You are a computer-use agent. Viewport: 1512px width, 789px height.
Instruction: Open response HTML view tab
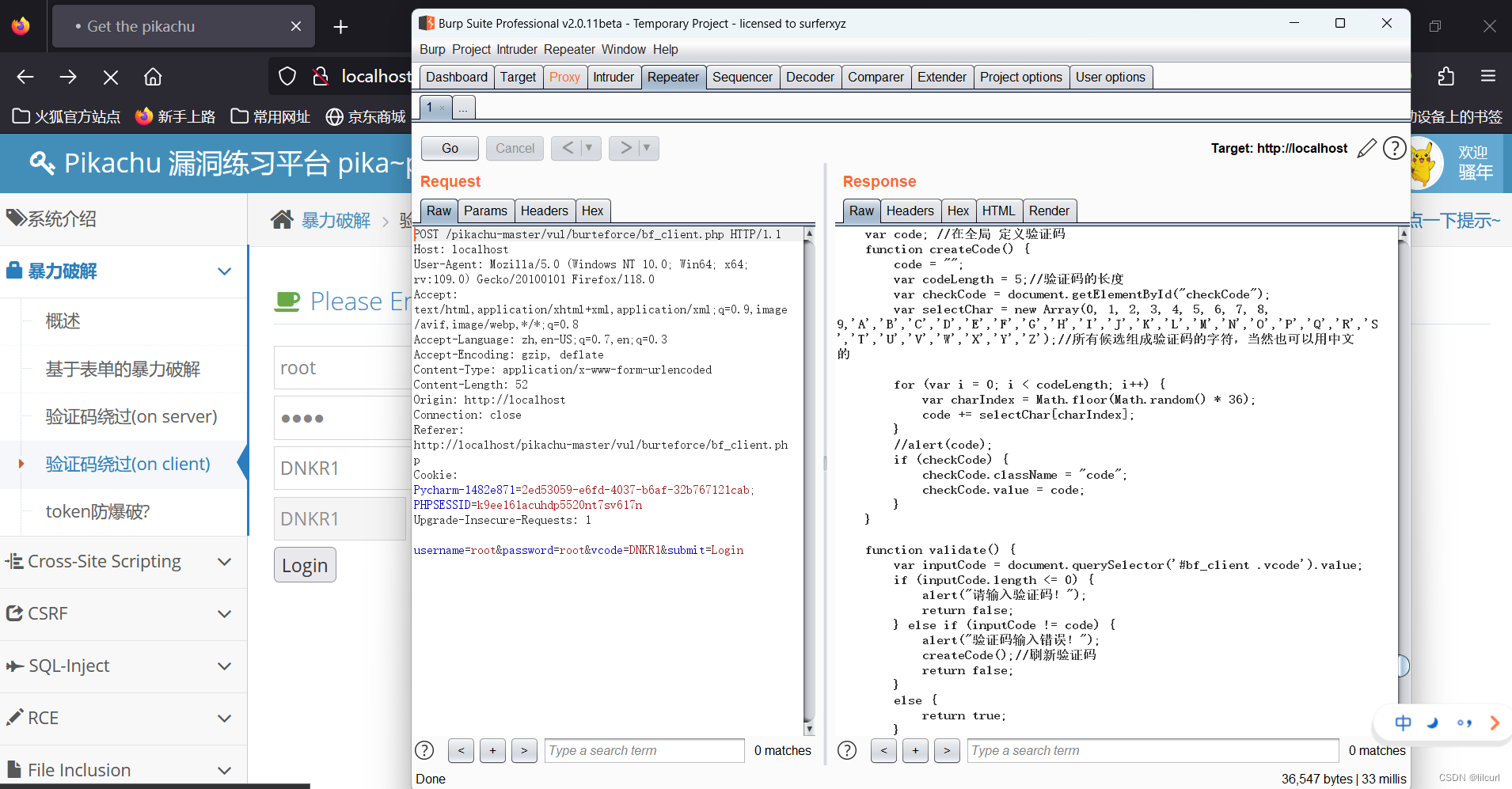[998, 211]
